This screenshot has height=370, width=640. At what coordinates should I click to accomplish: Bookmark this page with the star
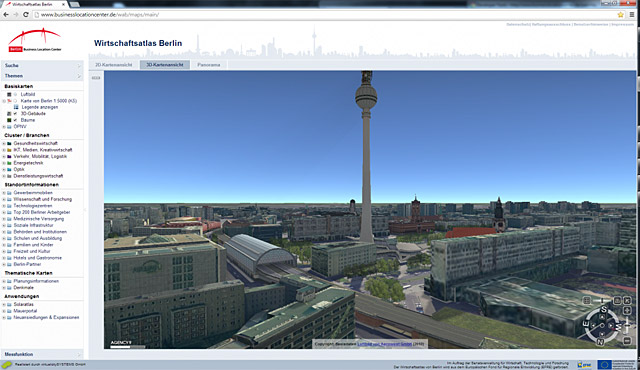click(x=620, y=15)
